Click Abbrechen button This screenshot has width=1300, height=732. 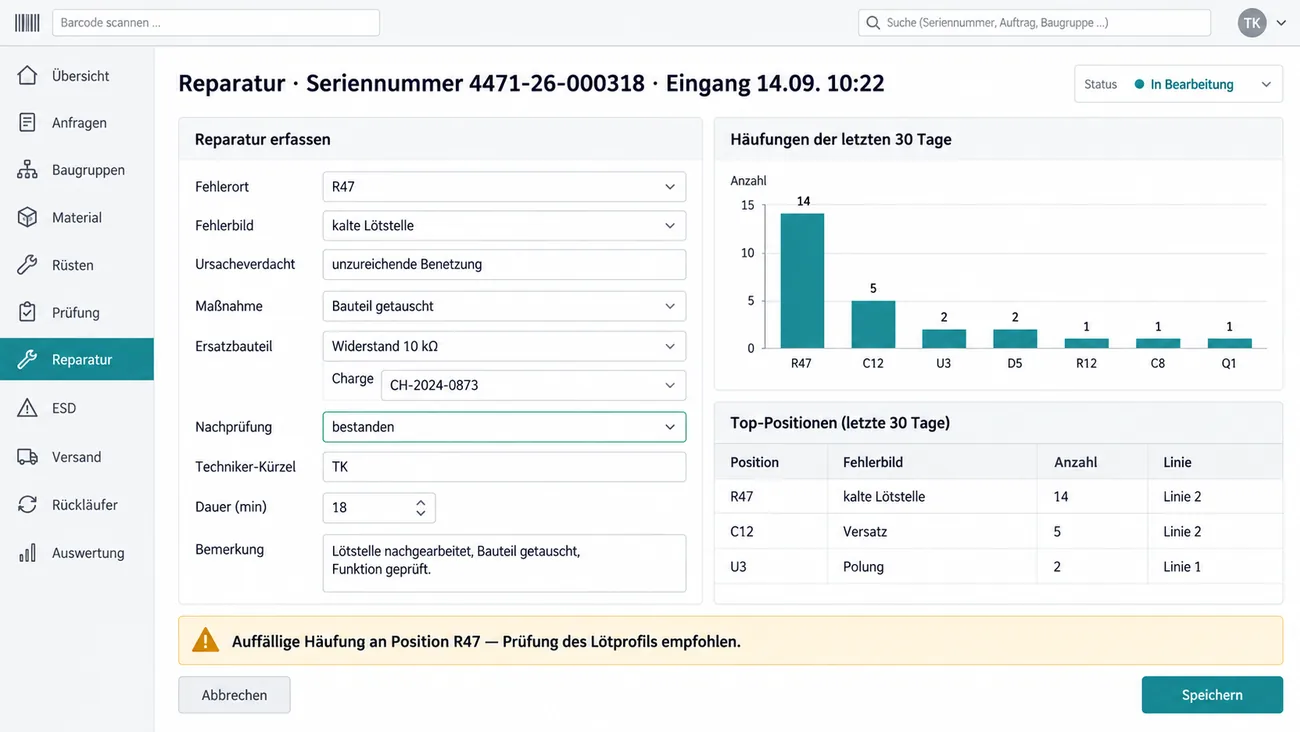pyautogui.click(x=234, y=695)
